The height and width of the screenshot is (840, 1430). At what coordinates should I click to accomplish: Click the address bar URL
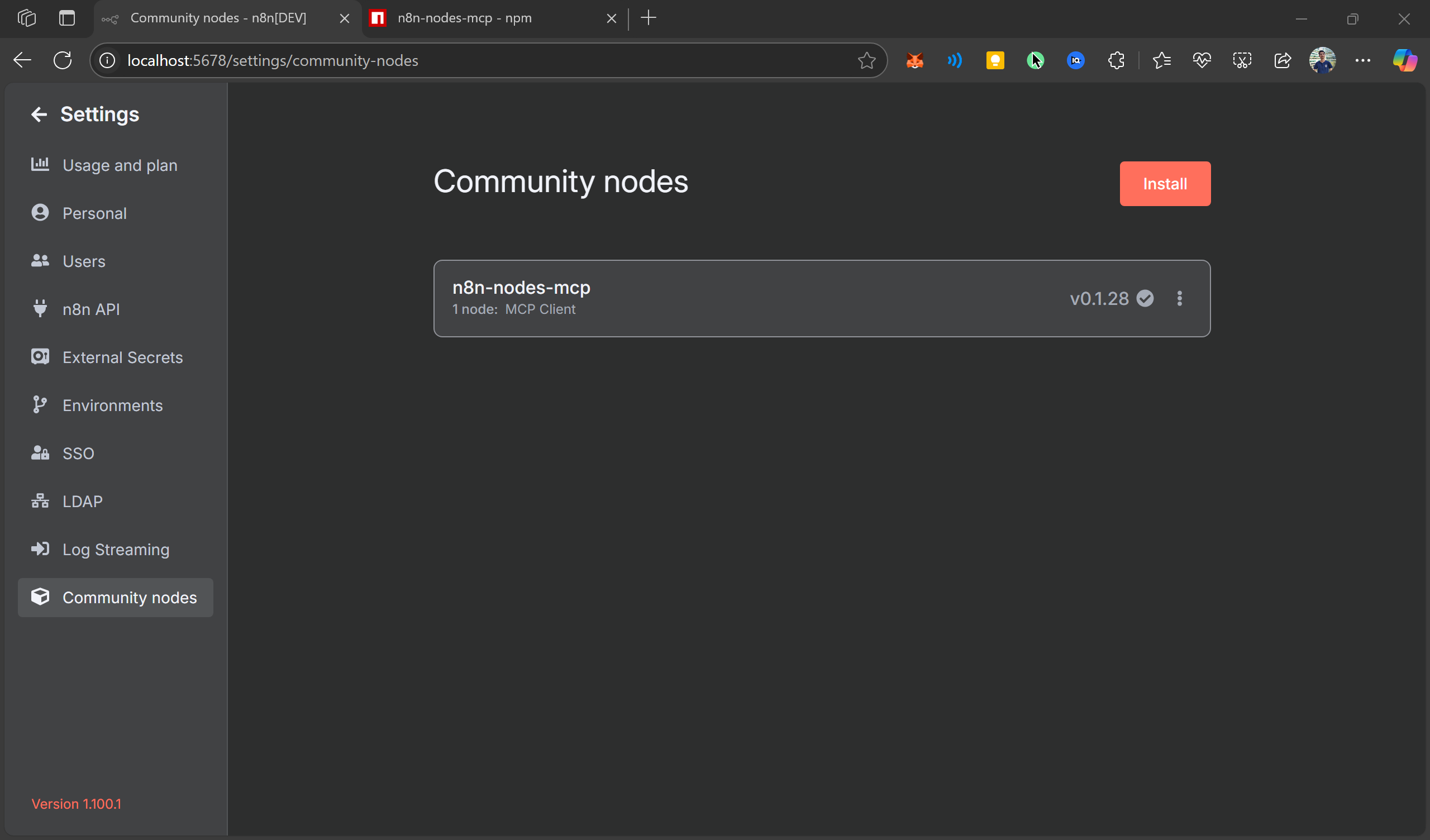click(x=273, y=60)
